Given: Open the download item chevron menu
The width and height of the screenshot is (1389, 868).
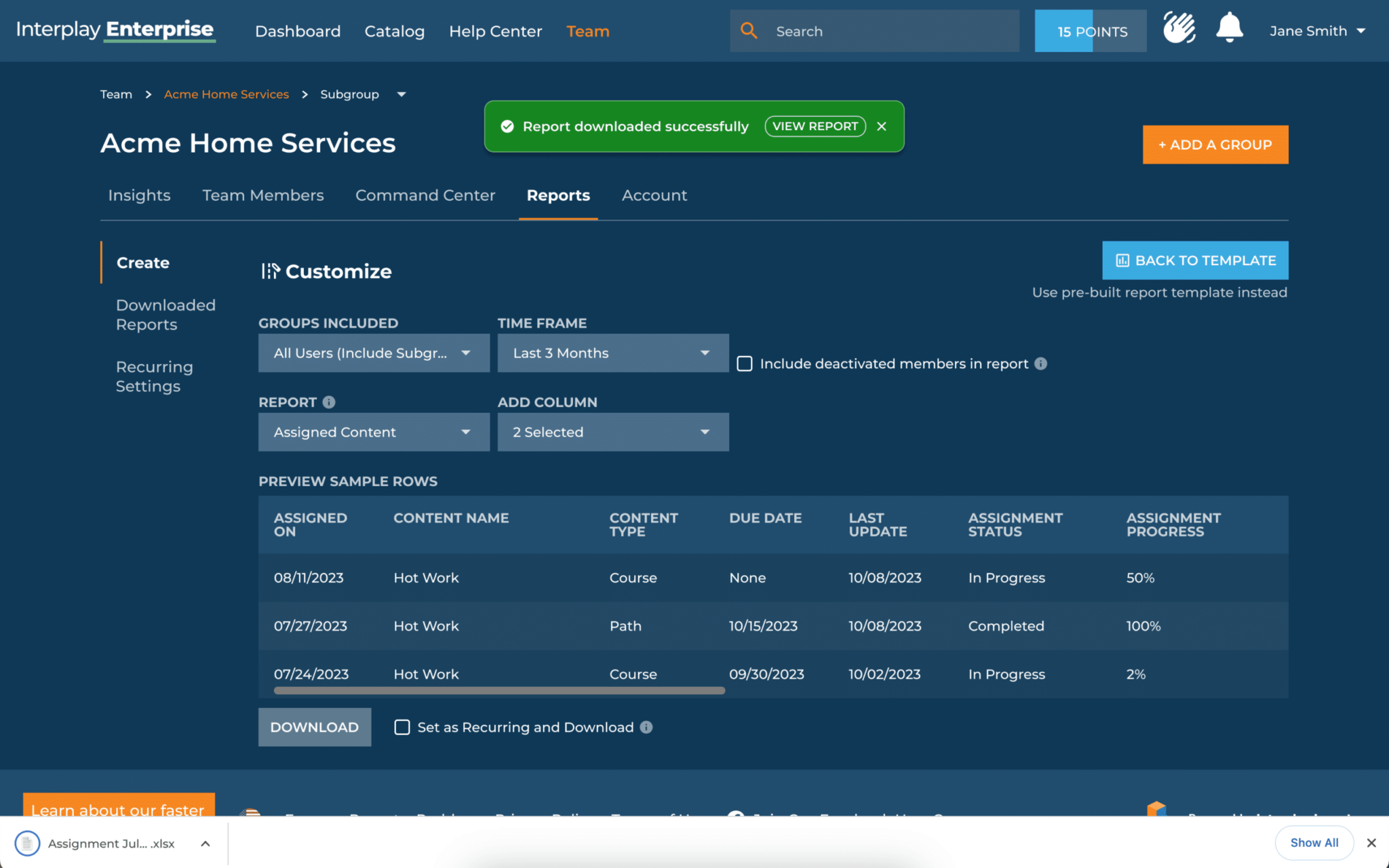Looking at the screenshot, I should point(206,844).
